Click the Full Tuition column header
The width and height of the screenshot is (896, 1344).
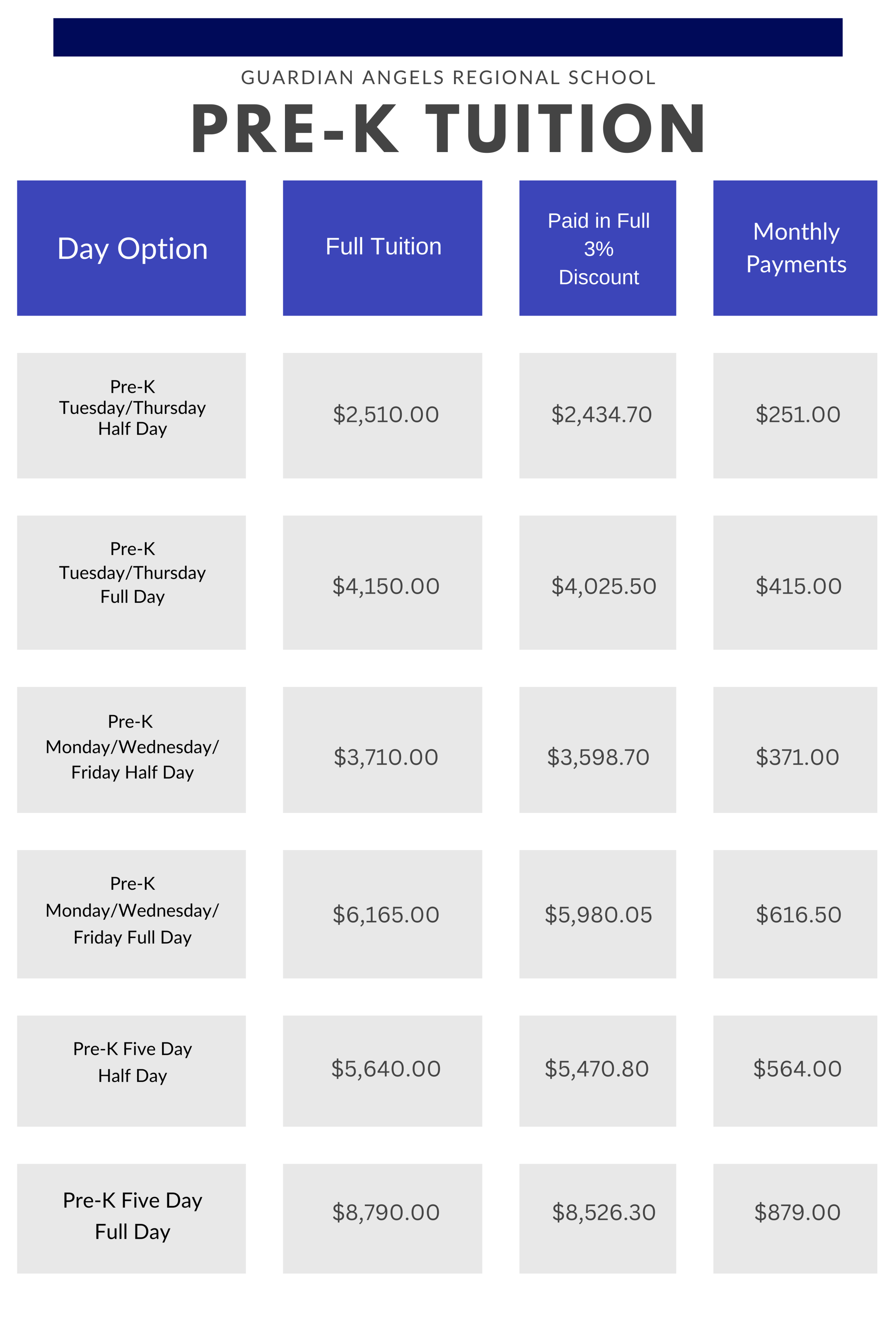pos(382,247)
